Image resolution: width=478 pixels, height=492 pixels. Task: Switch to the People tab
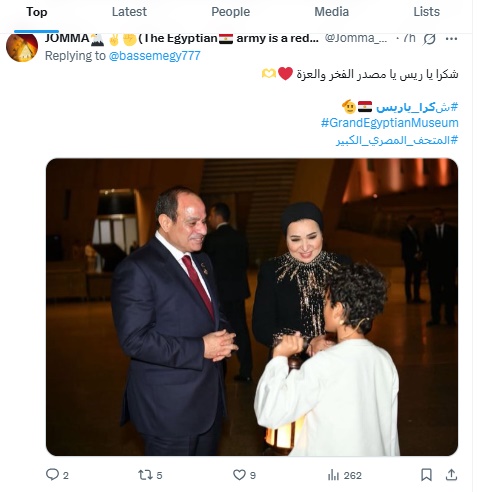pos(230,12)
